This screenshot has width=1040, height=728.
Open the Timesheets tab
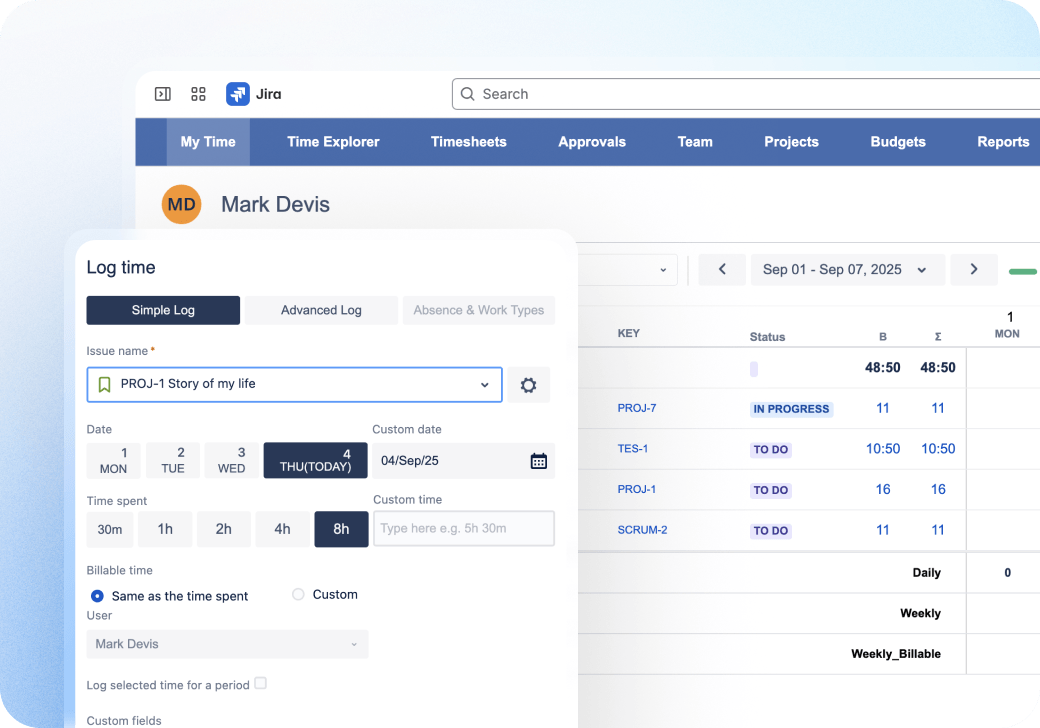pyautogui.click(x=469, y=142)
